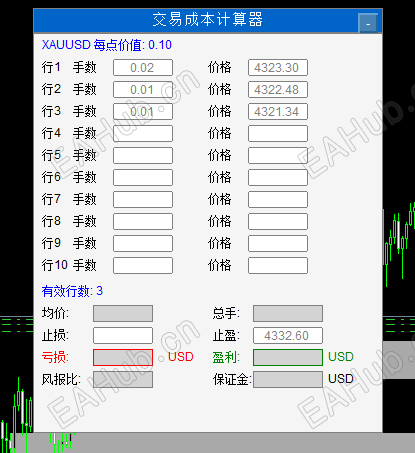The width and height of the screenshot is (415, 453).
Task: Focus the empty 行4 手数 field
Action: coord(143,134)
